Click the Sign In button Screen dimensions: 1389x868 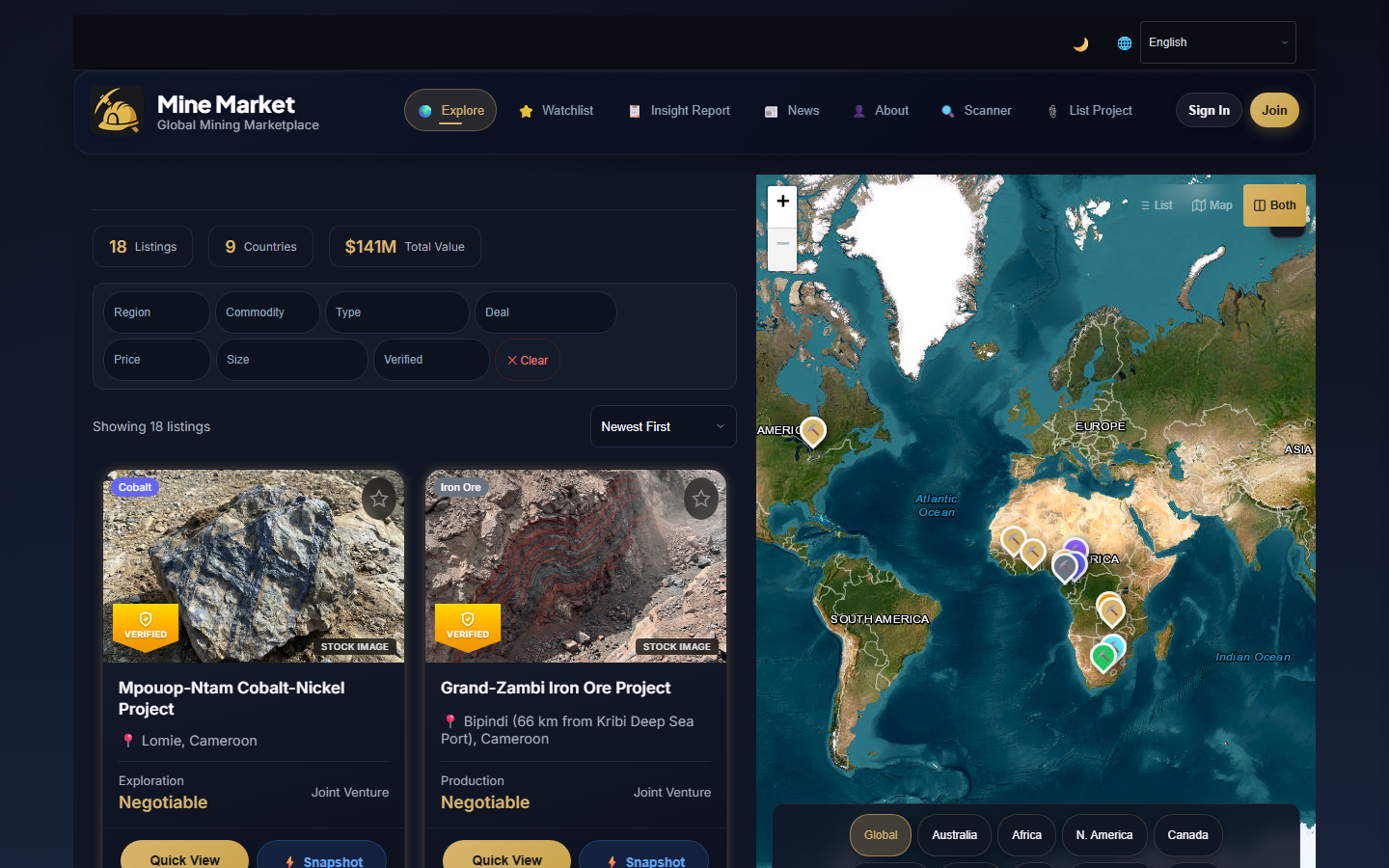pyautogui.click(x=1209, y=110)
